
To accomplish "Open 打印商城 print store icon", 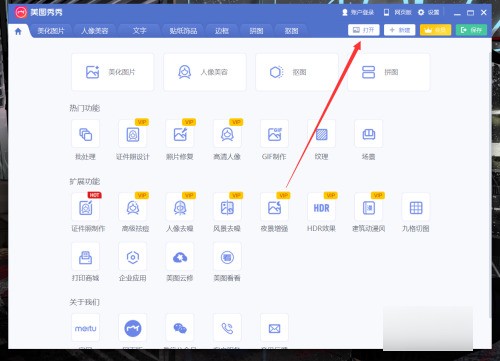I will [85, 257].
